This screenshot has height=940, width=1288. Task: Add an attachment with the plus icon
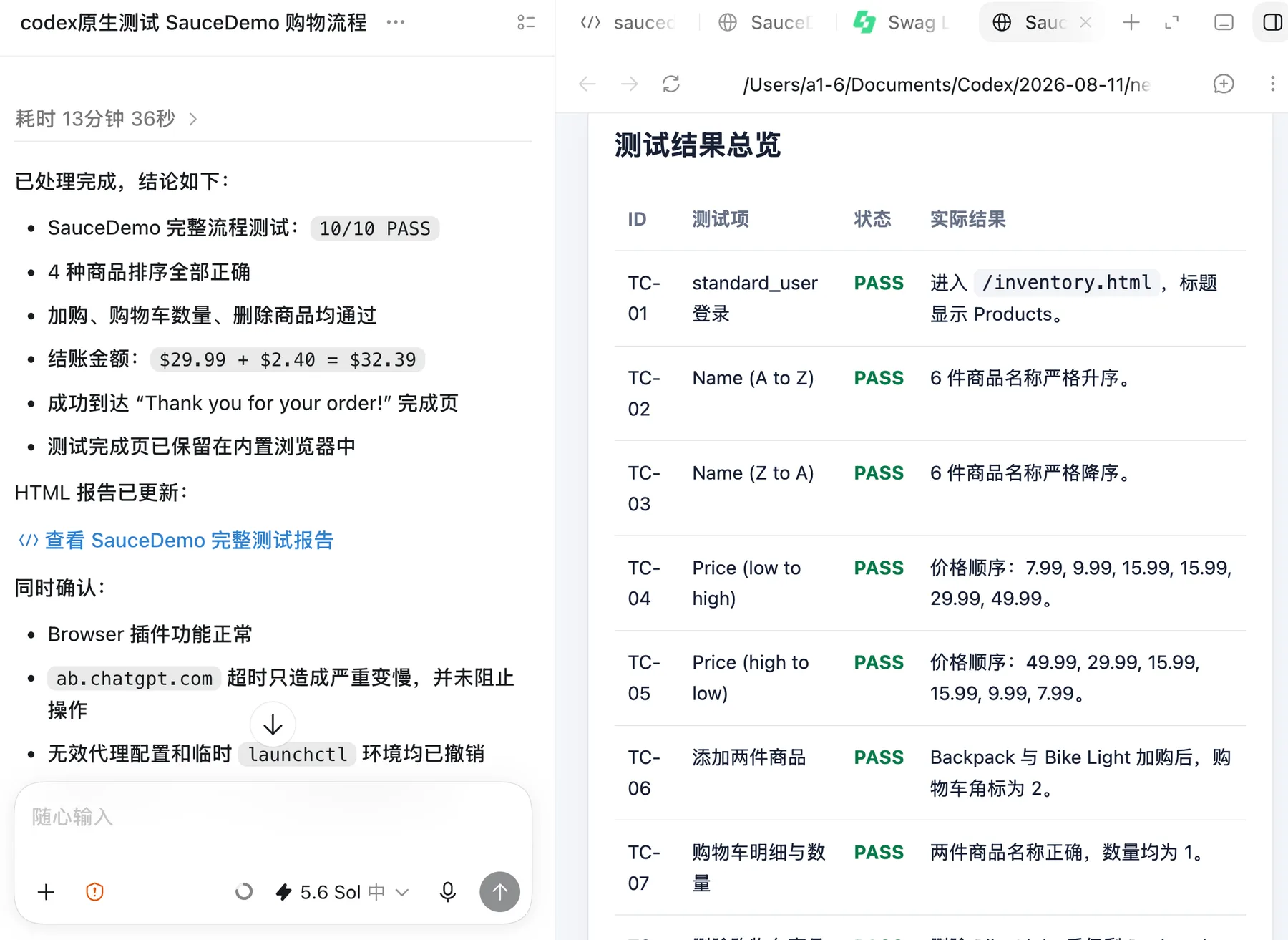46,892
